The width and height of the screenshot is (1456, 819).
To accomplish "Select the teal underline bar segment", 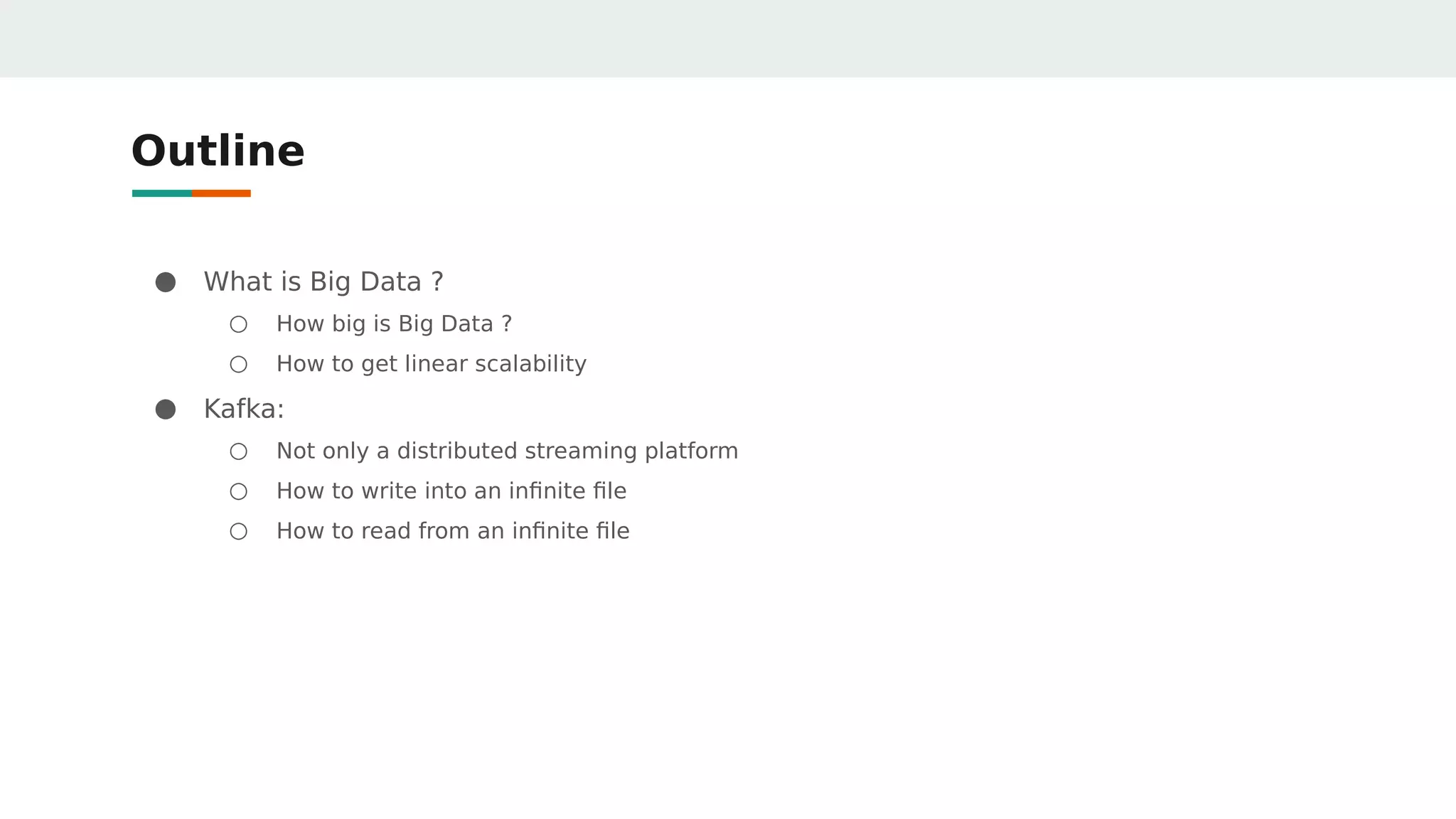I will 161,193.
